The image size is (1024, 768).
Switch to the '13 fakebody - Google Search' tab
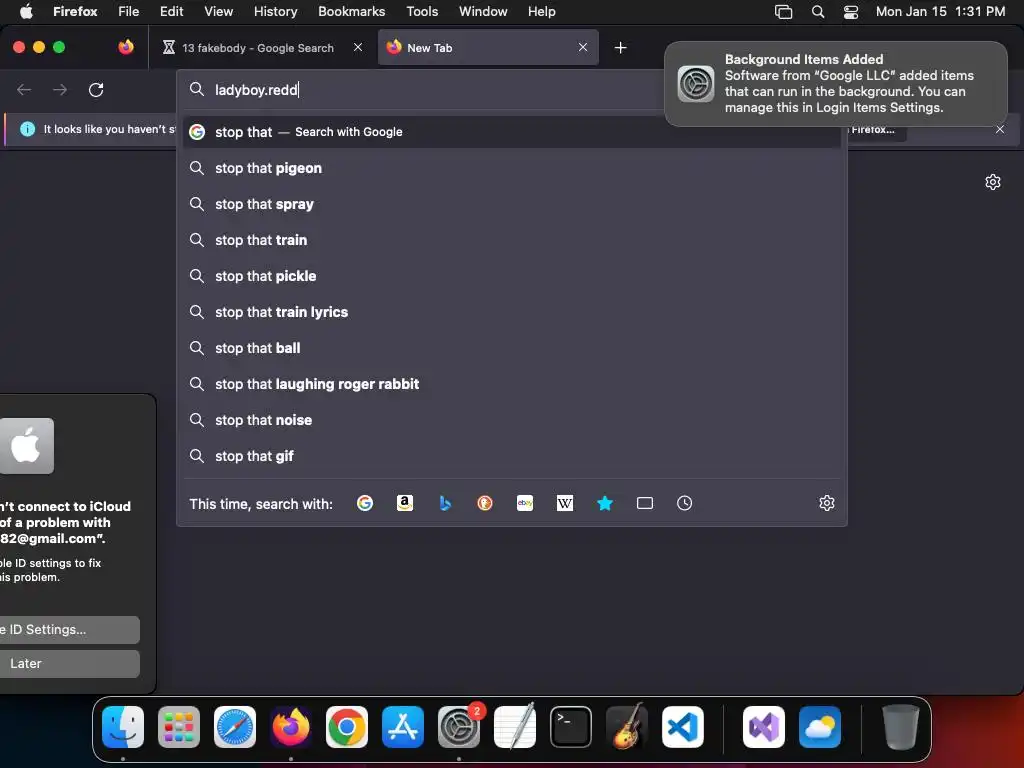click(x=258, y=48)
